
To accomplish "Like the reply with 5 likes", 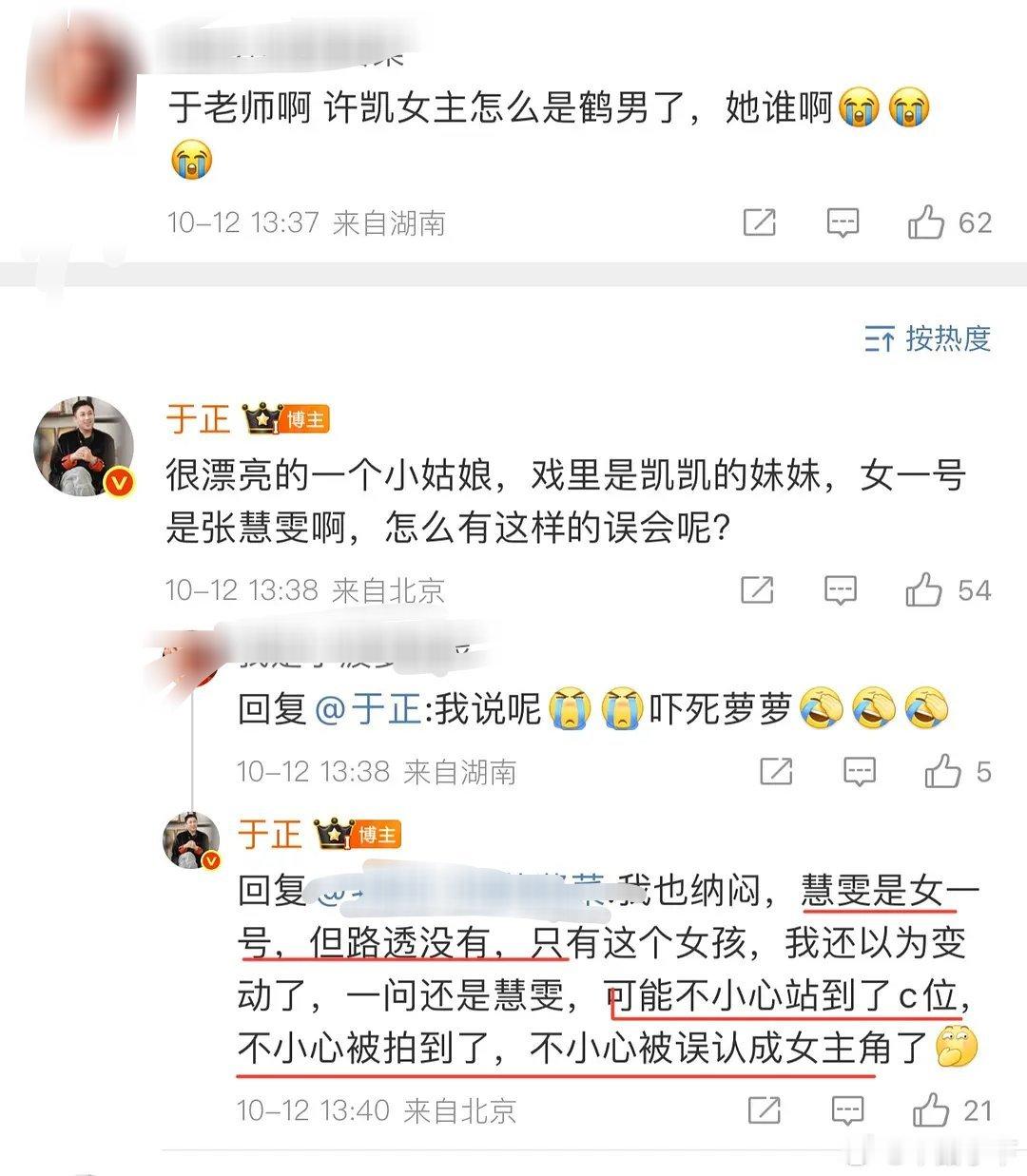I will (x=942, y=771).
